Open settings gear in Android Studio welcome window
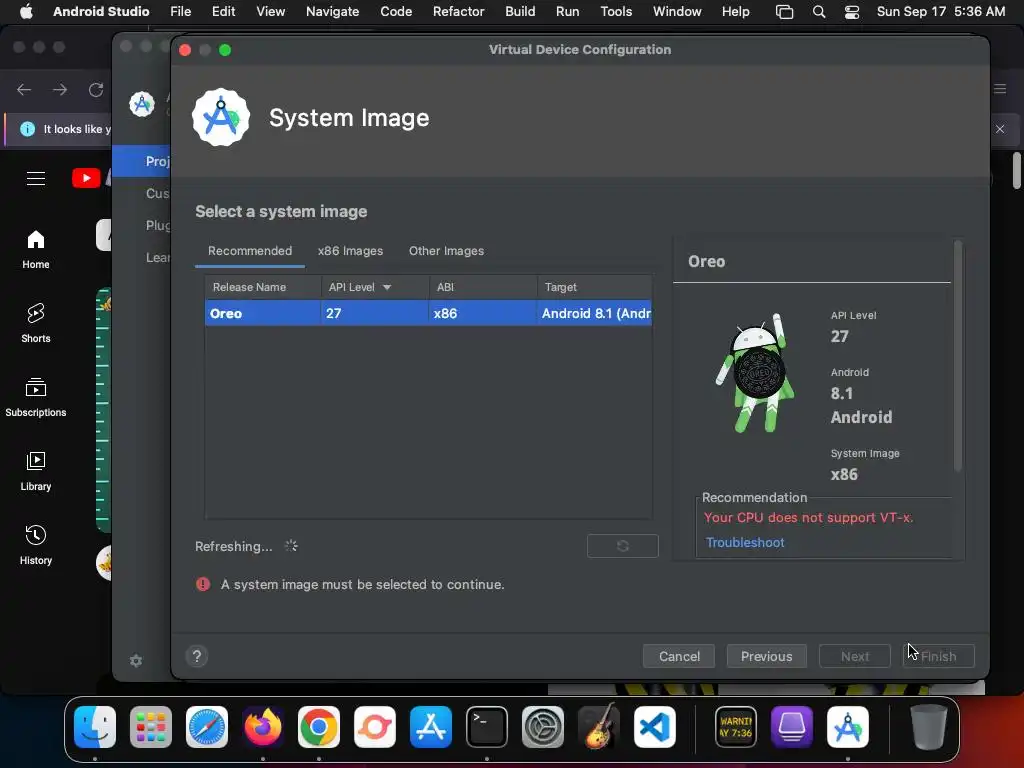The width and height of the screenshot is (1024, 768). [136, 661]
